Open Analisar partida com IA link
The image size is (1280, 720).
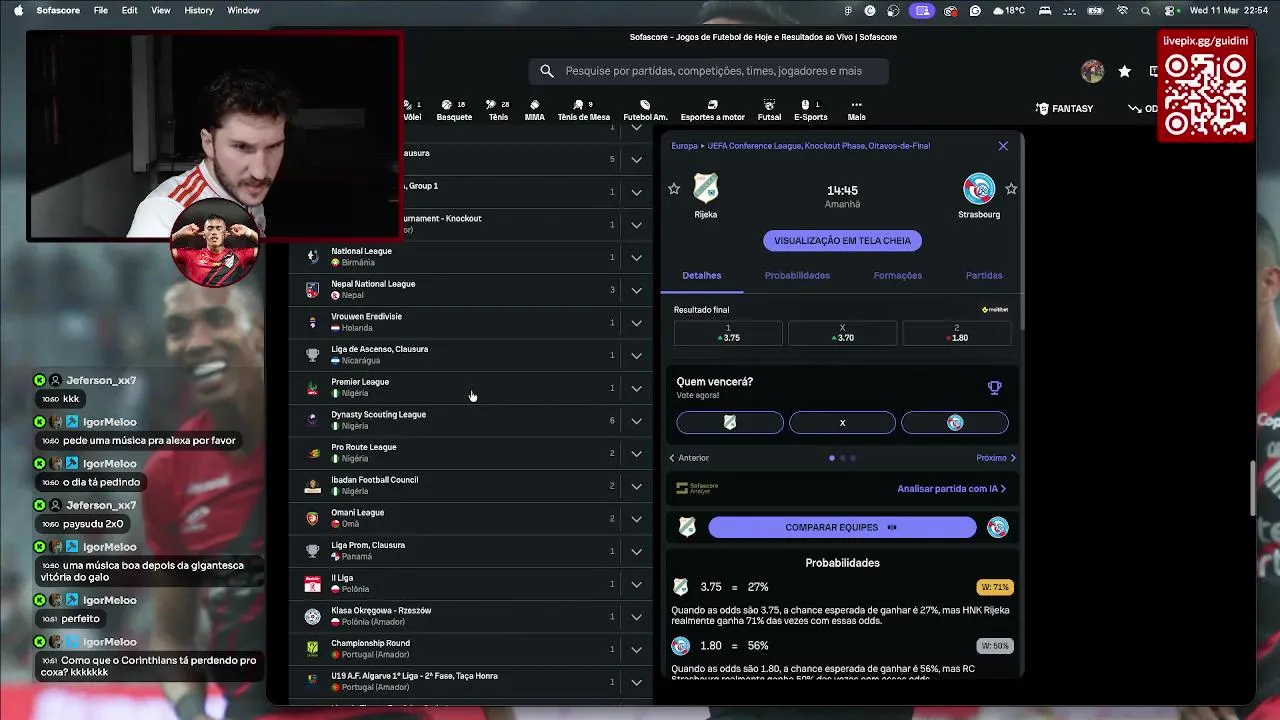pos(951,489)
